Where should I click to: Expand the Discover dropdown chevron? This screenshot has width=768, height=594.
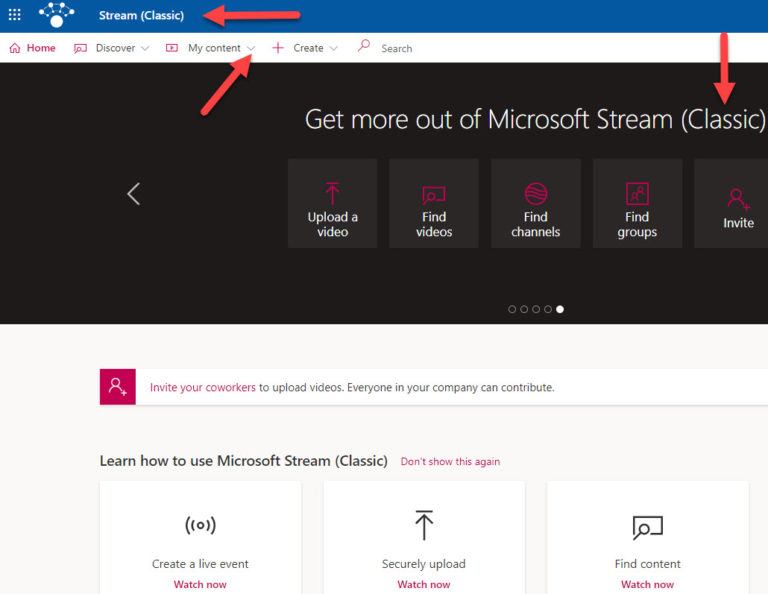pyautogui.click(x=145, y=48)
